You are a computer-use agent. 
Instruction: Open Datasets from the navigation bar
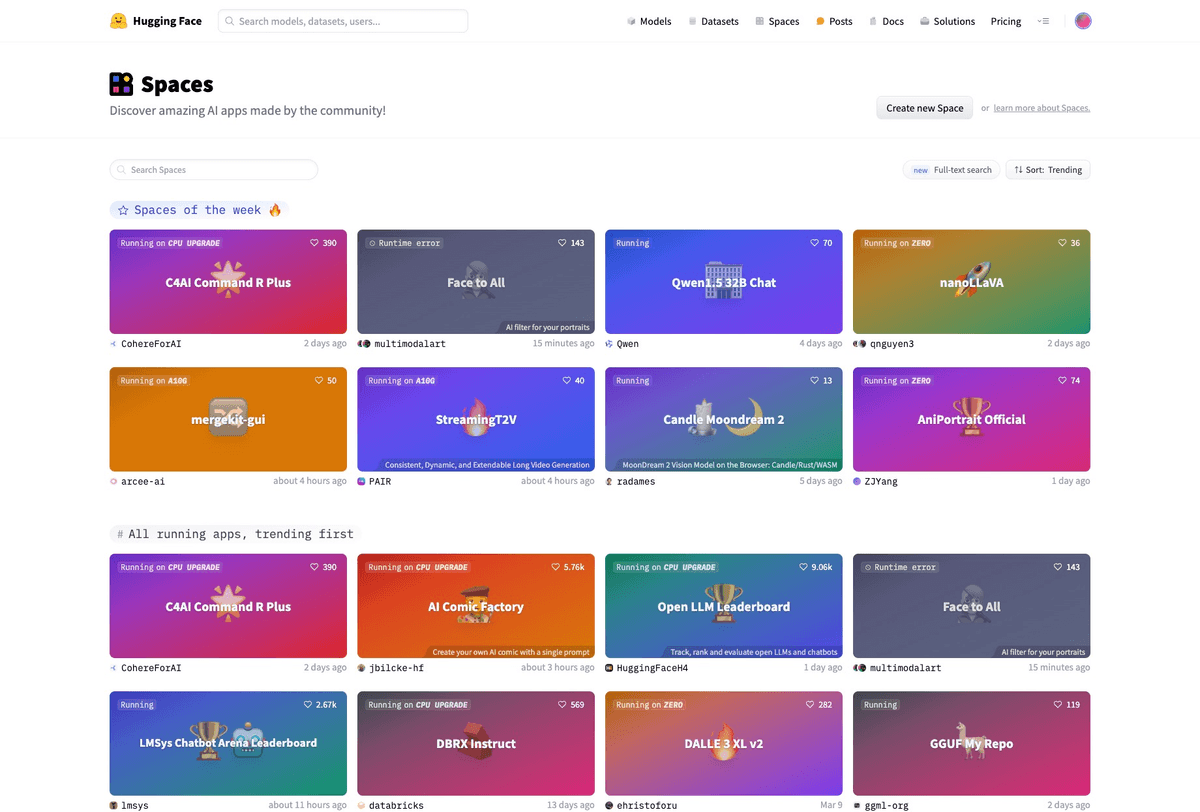click(x=713, y=21)
